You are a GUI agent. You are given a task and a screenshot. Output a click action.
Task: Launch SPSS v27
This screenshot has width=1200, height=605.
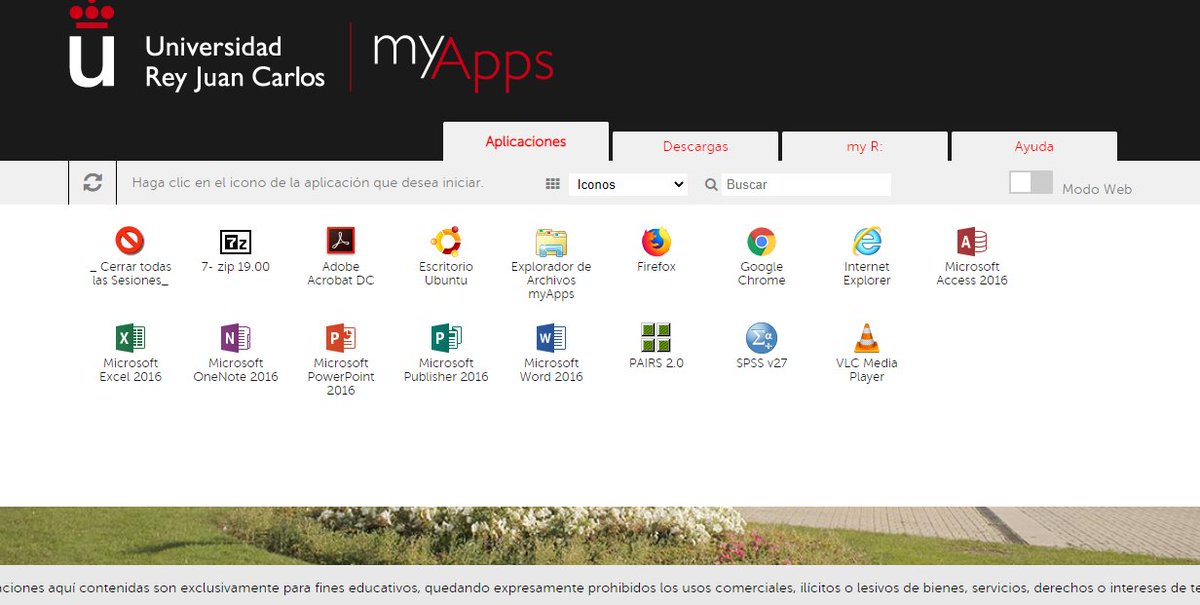coord(761,337)
